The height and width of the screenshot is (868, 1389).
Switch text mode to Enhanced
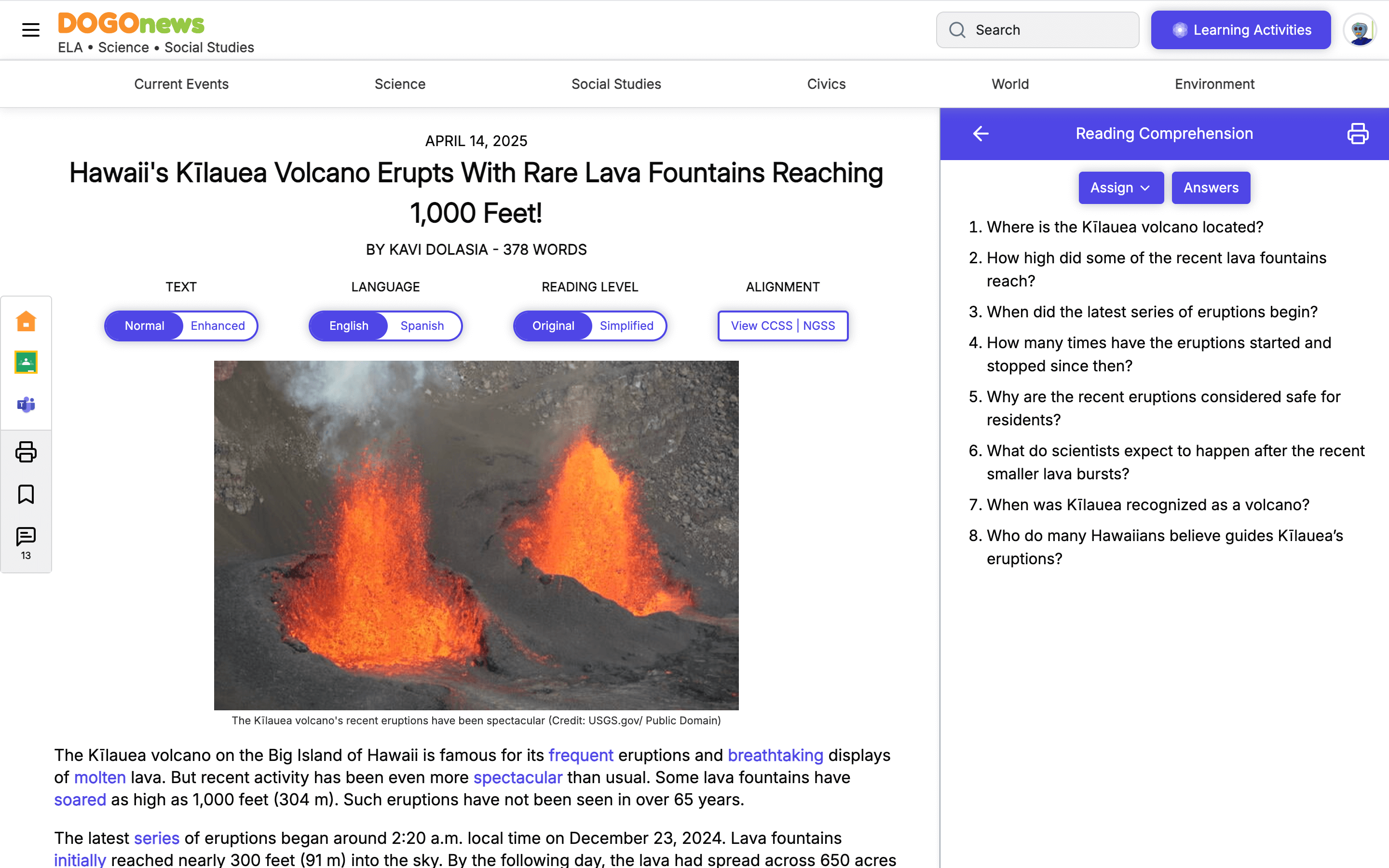pos(218,326)
